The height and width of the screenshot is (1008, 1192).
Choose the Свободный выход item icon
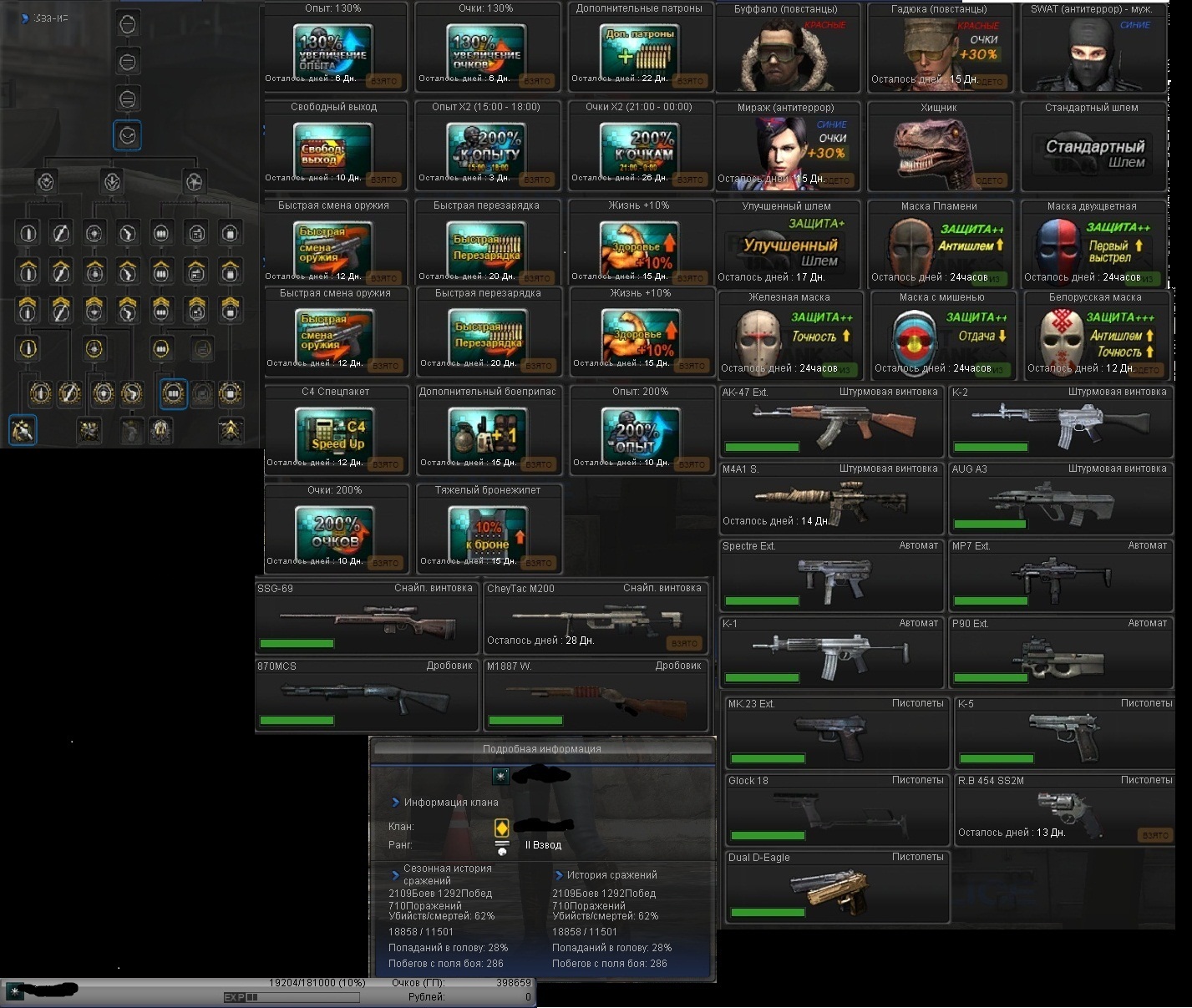coord(332,150)
